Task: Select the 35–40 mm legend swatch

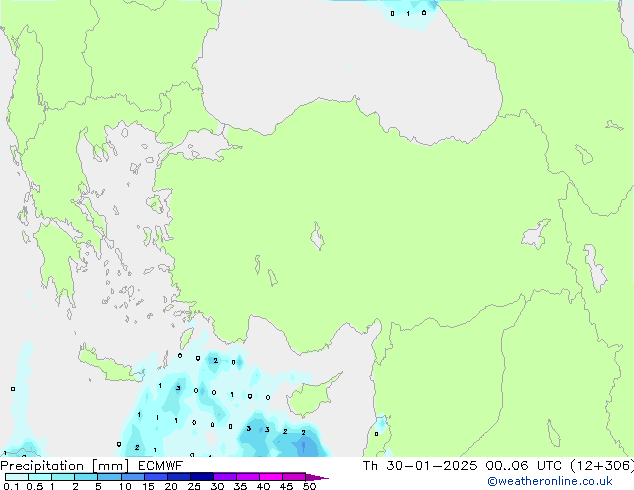Action: coord(248,477)
